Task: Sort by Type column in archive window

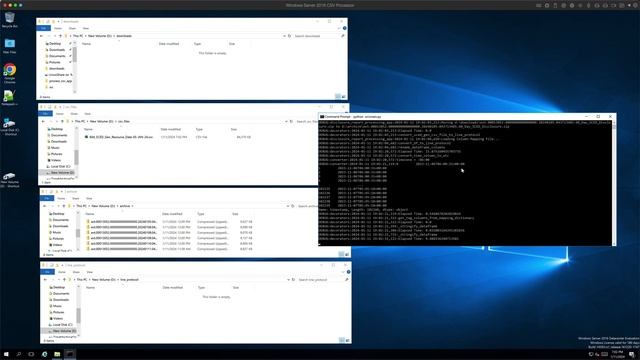Action: point(201,214)
